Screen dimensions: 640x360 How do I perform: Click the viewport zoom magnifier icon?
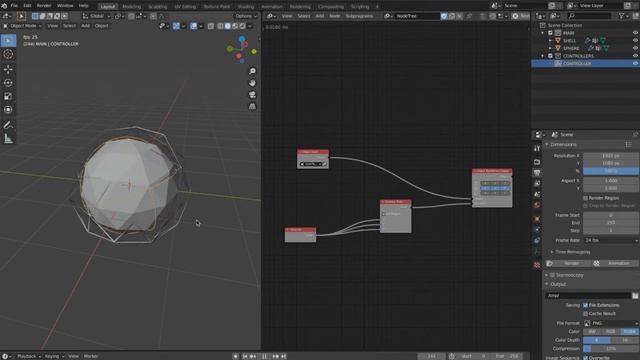(252, 71)
